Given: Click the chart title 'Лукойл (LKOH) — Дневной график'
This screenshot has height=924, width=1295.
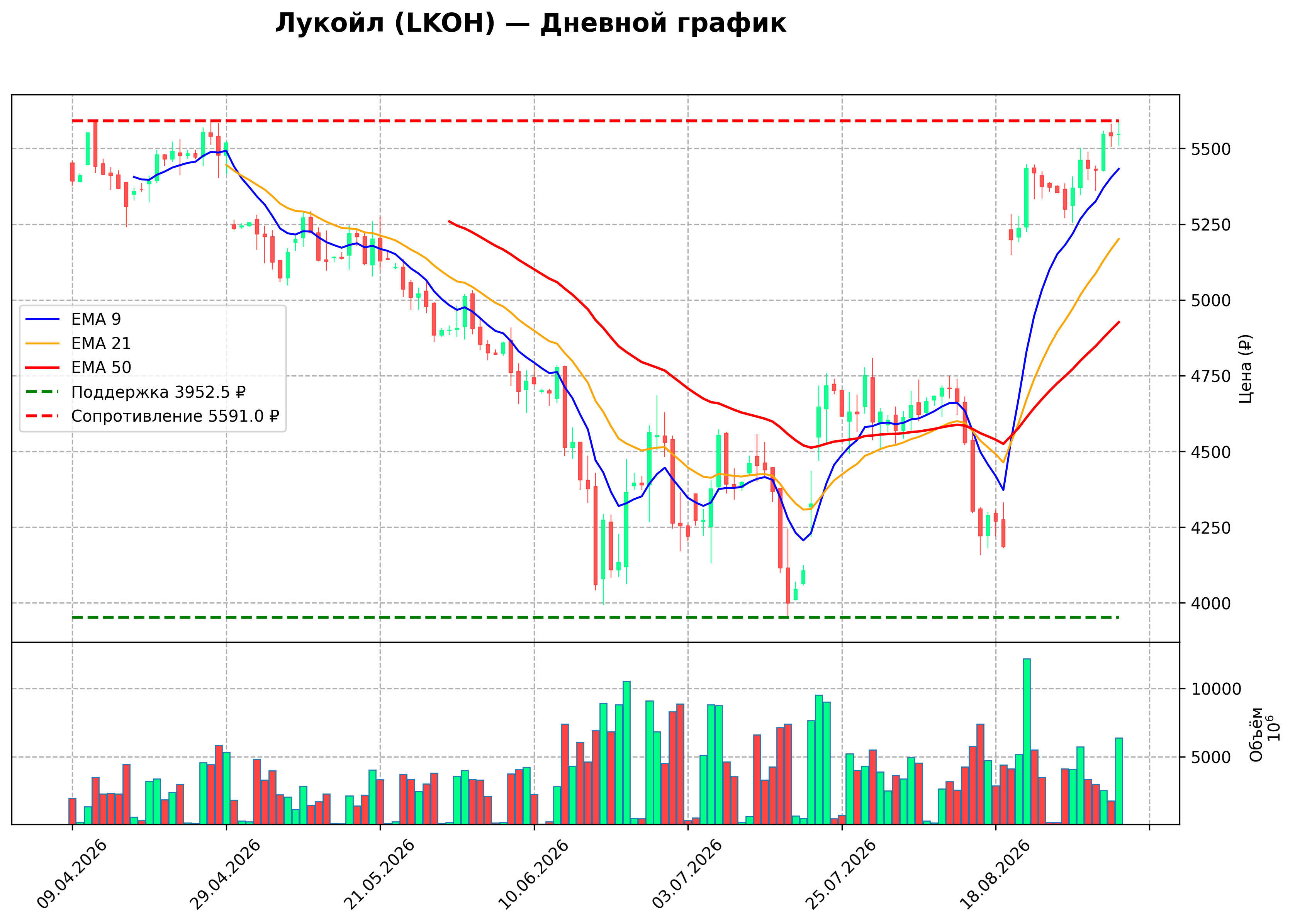Looking at the screenshot, I should click(530, 24).
